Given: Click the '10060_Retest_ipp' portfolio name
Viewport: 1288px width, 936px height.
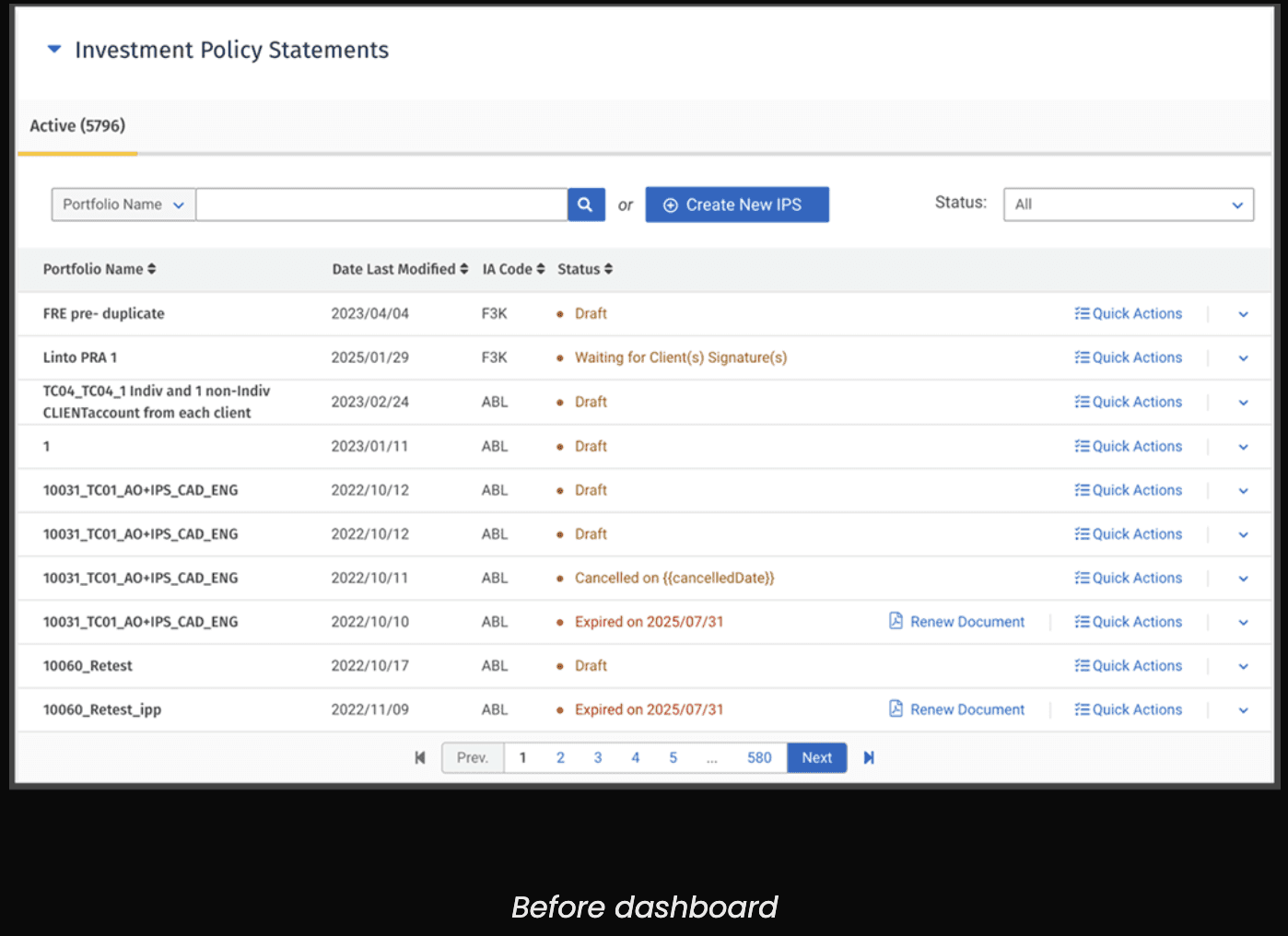Looking at the screenshot, I should [102, 709].
